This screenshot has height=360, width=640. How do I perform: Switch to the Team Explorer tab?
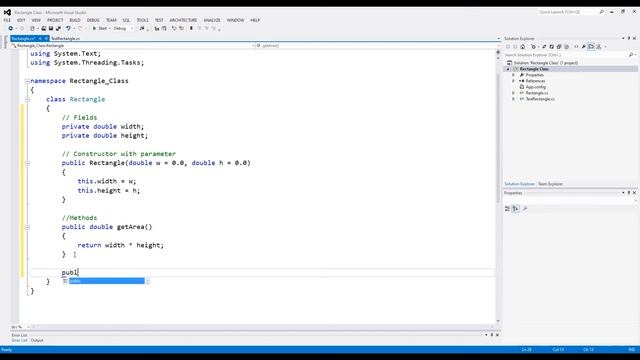click(550, 184)
